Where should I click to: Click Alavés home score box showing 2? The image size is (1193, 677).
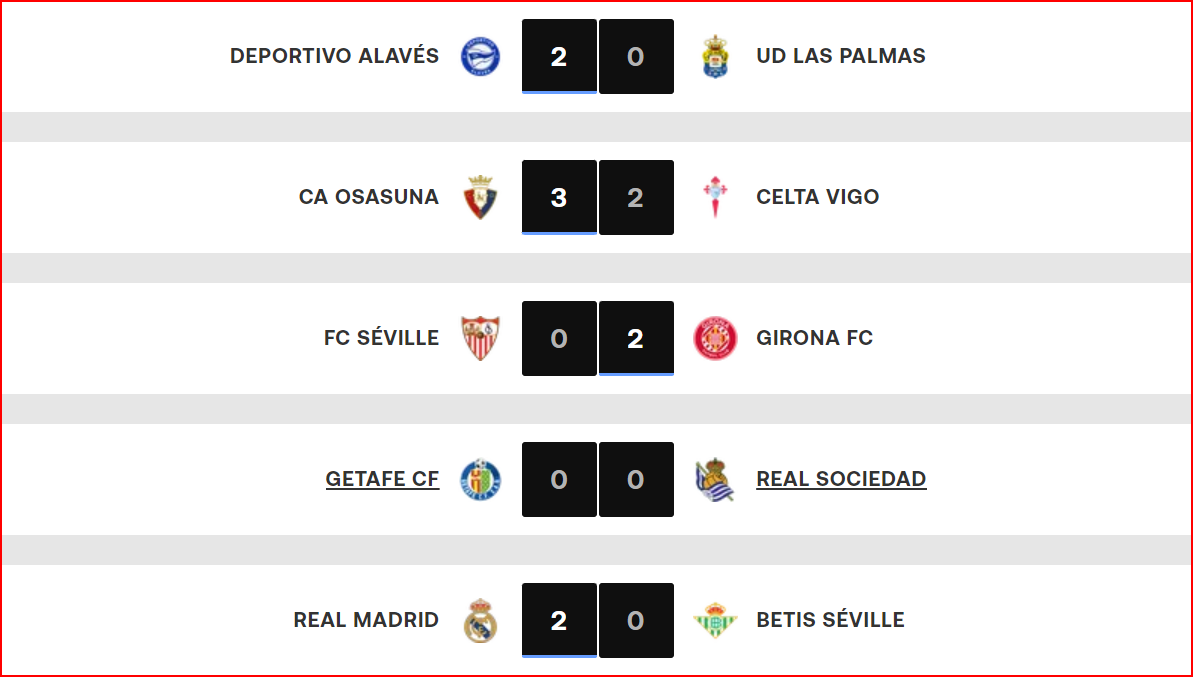coord(559,56)
